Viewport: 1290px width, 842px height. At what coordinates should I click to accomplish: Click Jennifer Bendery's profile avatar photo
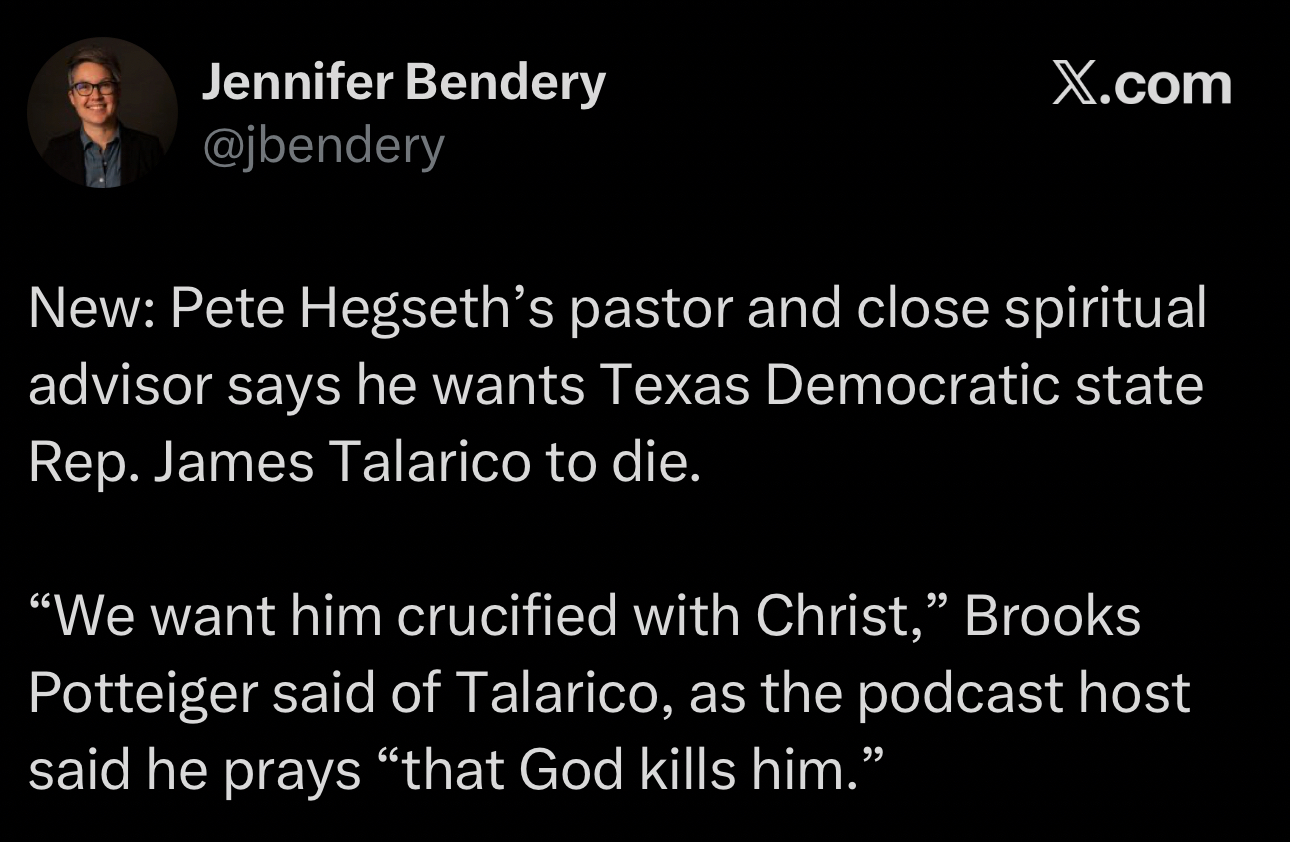click(x=102, y=112)
